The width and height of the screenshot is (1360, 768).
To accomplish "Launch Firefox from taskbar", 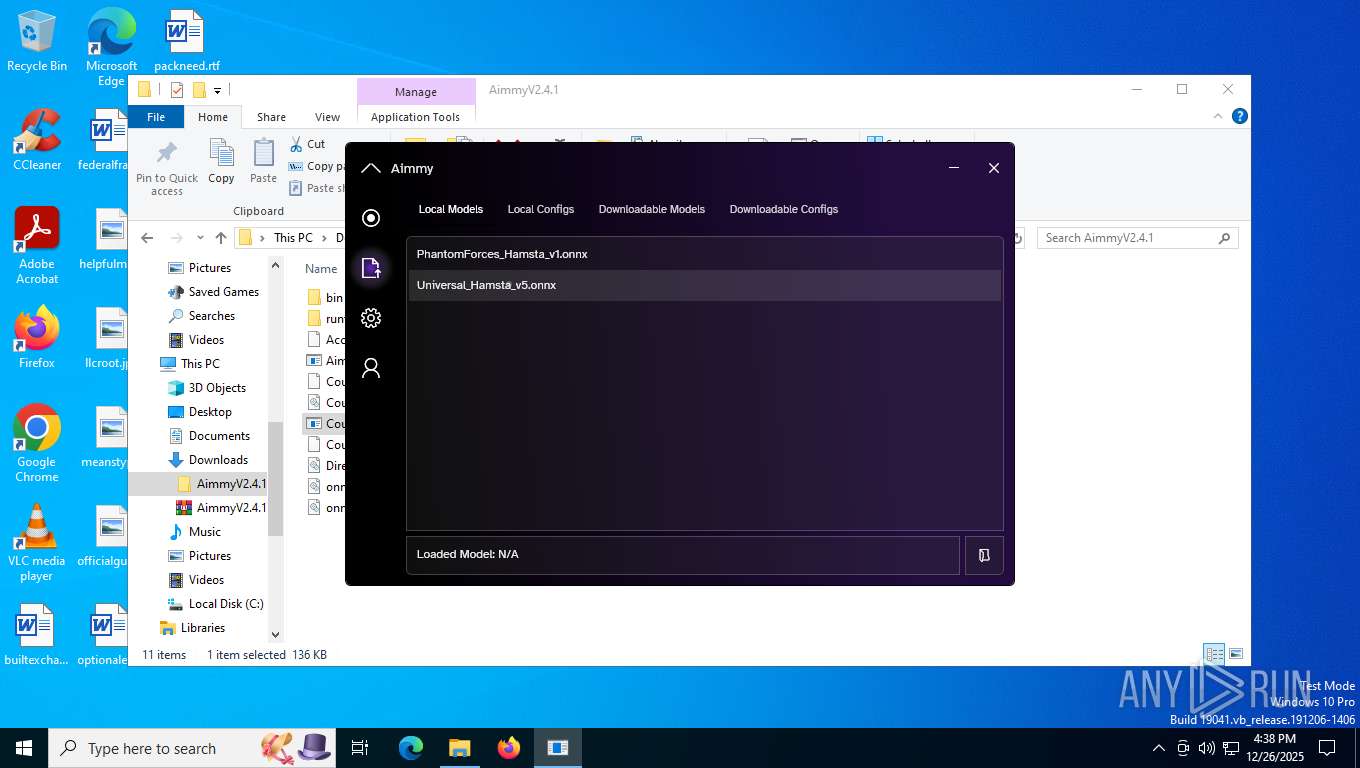I will coord(509,748).
